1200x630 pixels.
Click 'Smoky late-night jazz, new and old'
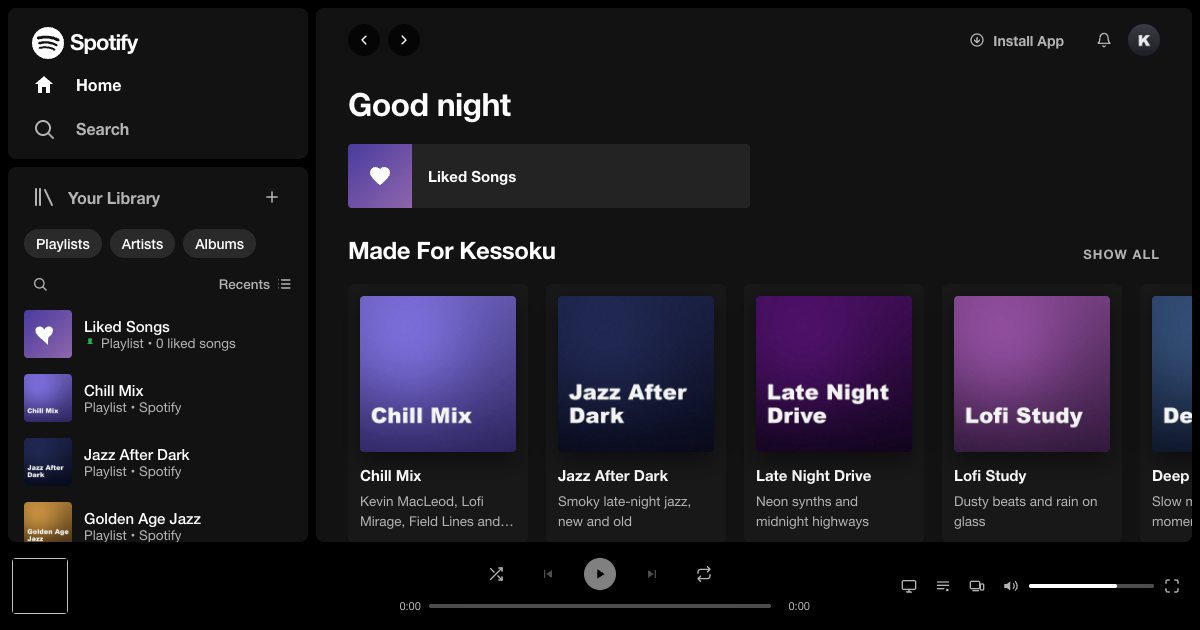tap(624, 511)
